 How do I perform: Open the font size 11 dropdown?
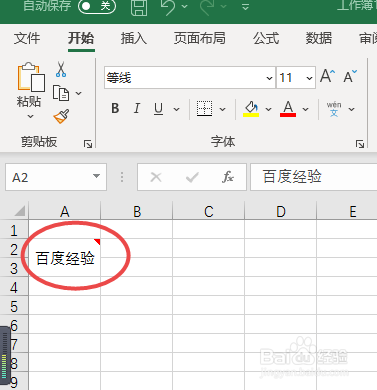[x=309, y=78]
